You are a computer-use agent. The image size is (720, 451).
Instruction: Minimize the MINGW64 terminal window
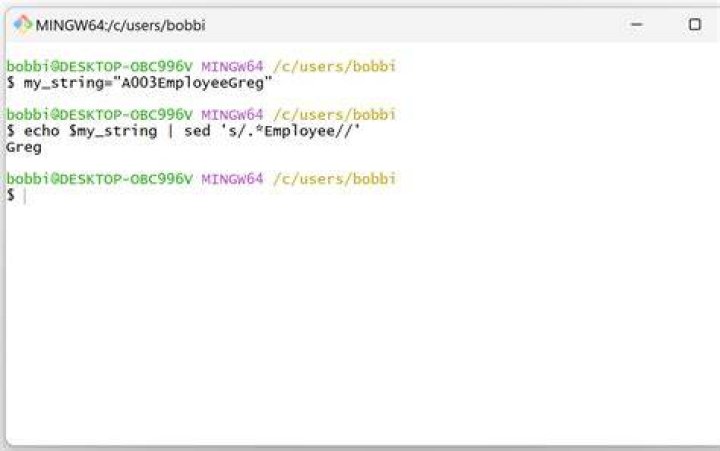click(x=636, y=24)
